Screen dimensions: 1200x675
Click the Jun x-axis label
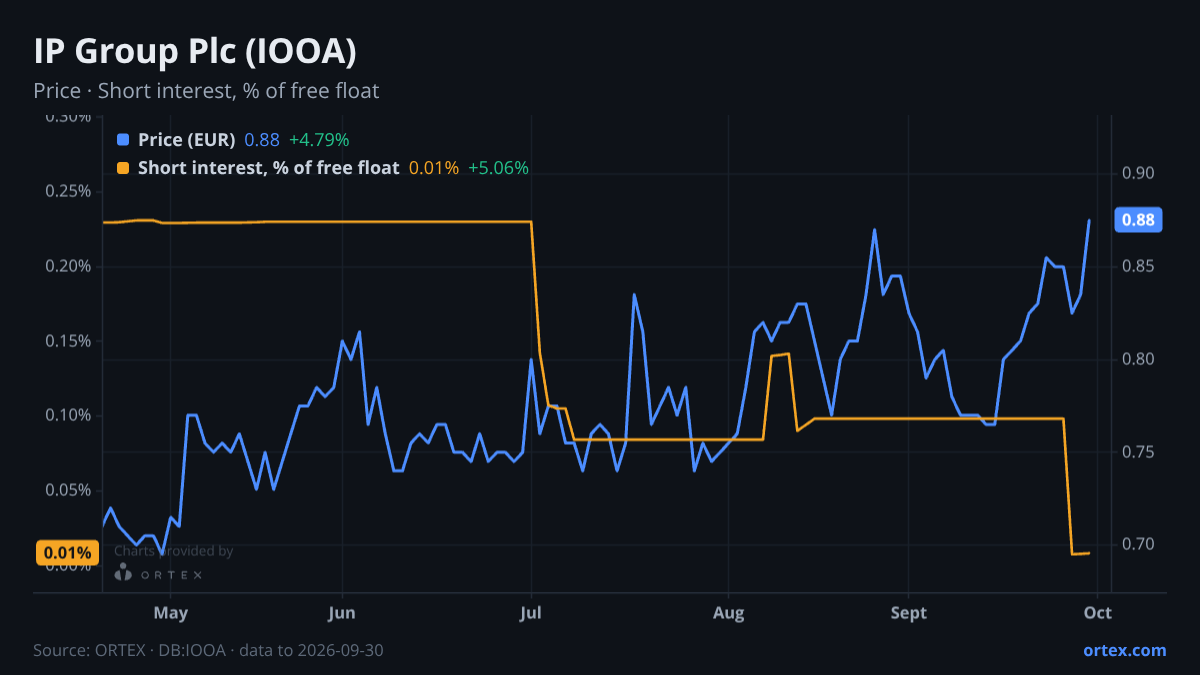(342, 612)
